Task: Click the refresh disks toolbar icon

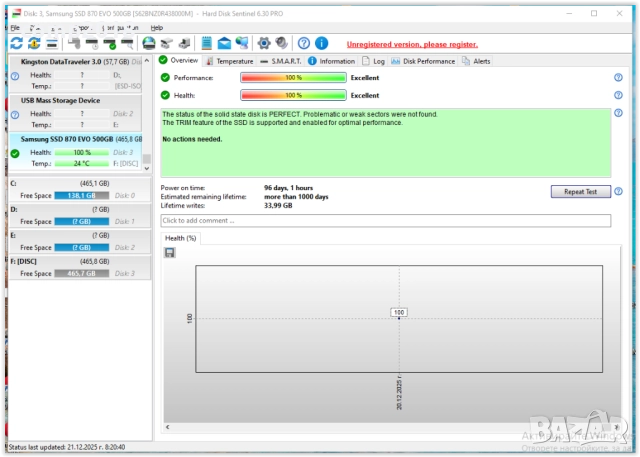Action: 16,44
